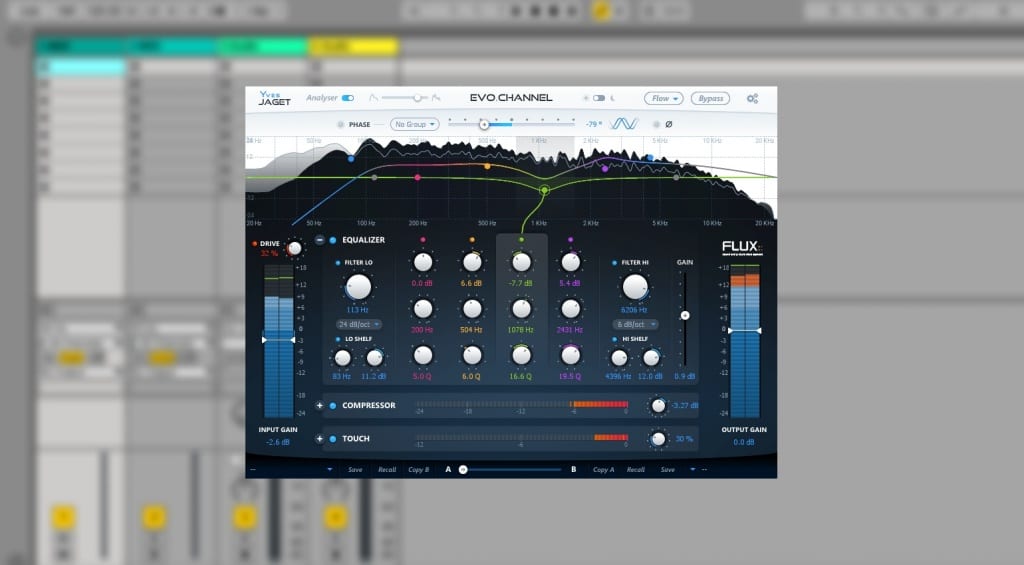Click Recall for preset slot B
Image resolution: width=1024 pixels, height=565 pixels.
click(x=635, y=470)
